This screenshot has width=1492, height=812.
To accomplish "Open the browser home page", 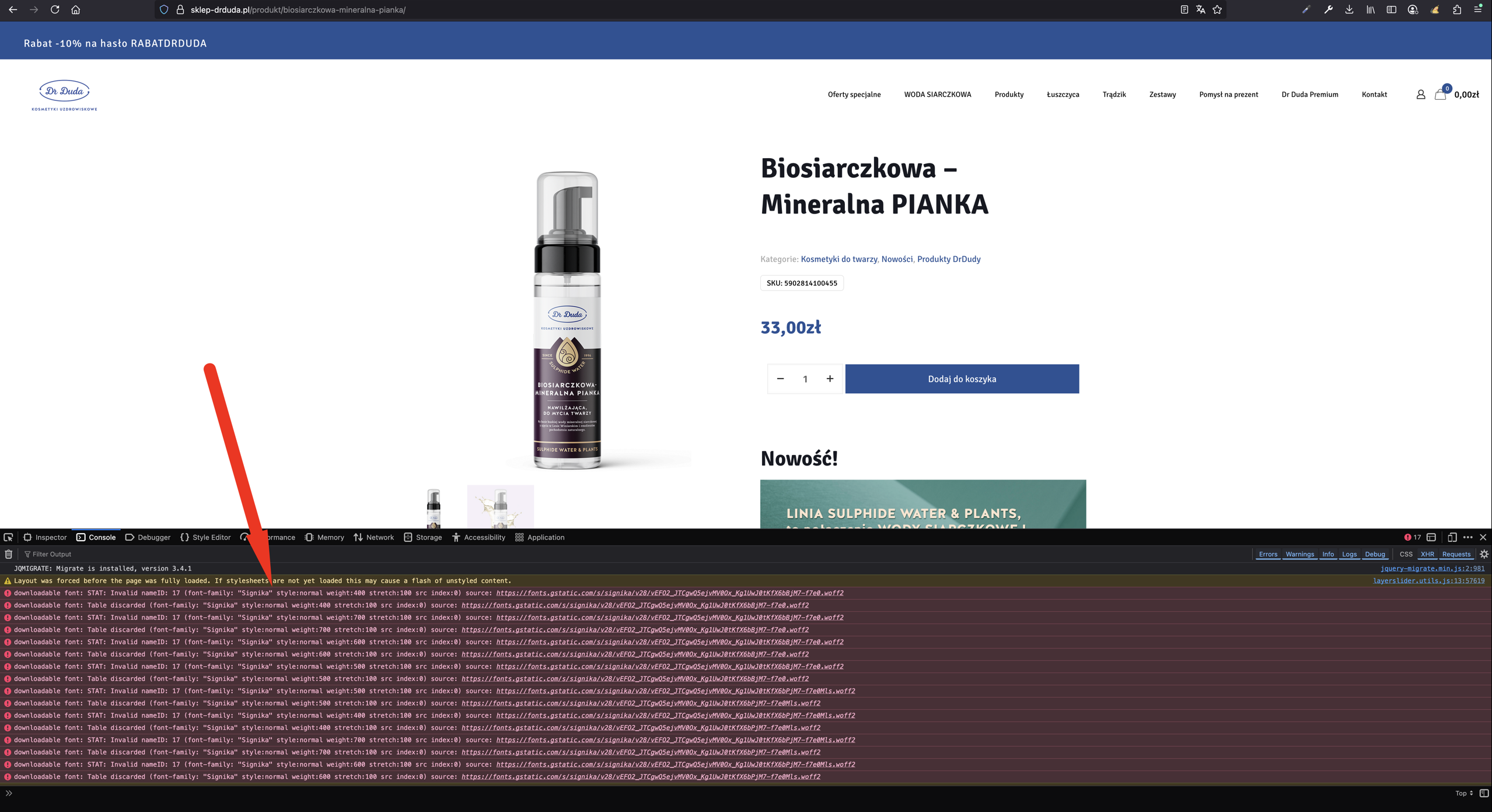I will pos(76,10).
